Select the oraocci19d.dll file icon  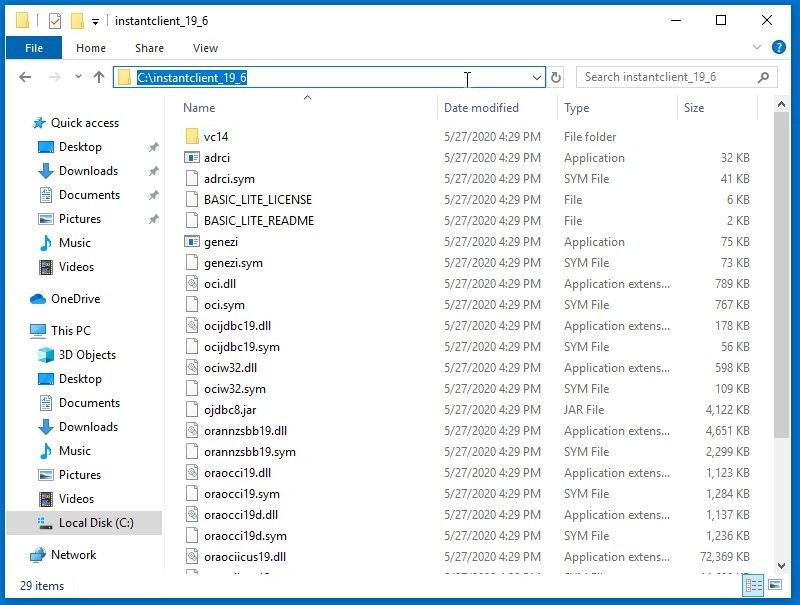[x=192, y=515]
